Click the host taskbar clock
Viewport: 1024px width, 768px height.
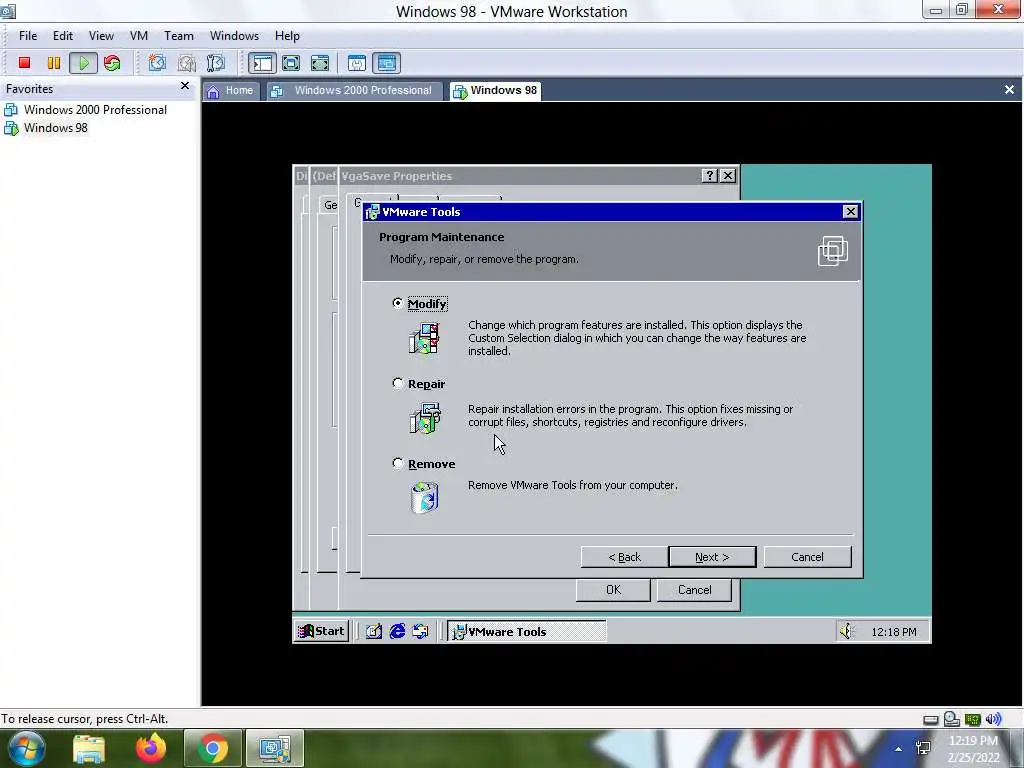973,749
